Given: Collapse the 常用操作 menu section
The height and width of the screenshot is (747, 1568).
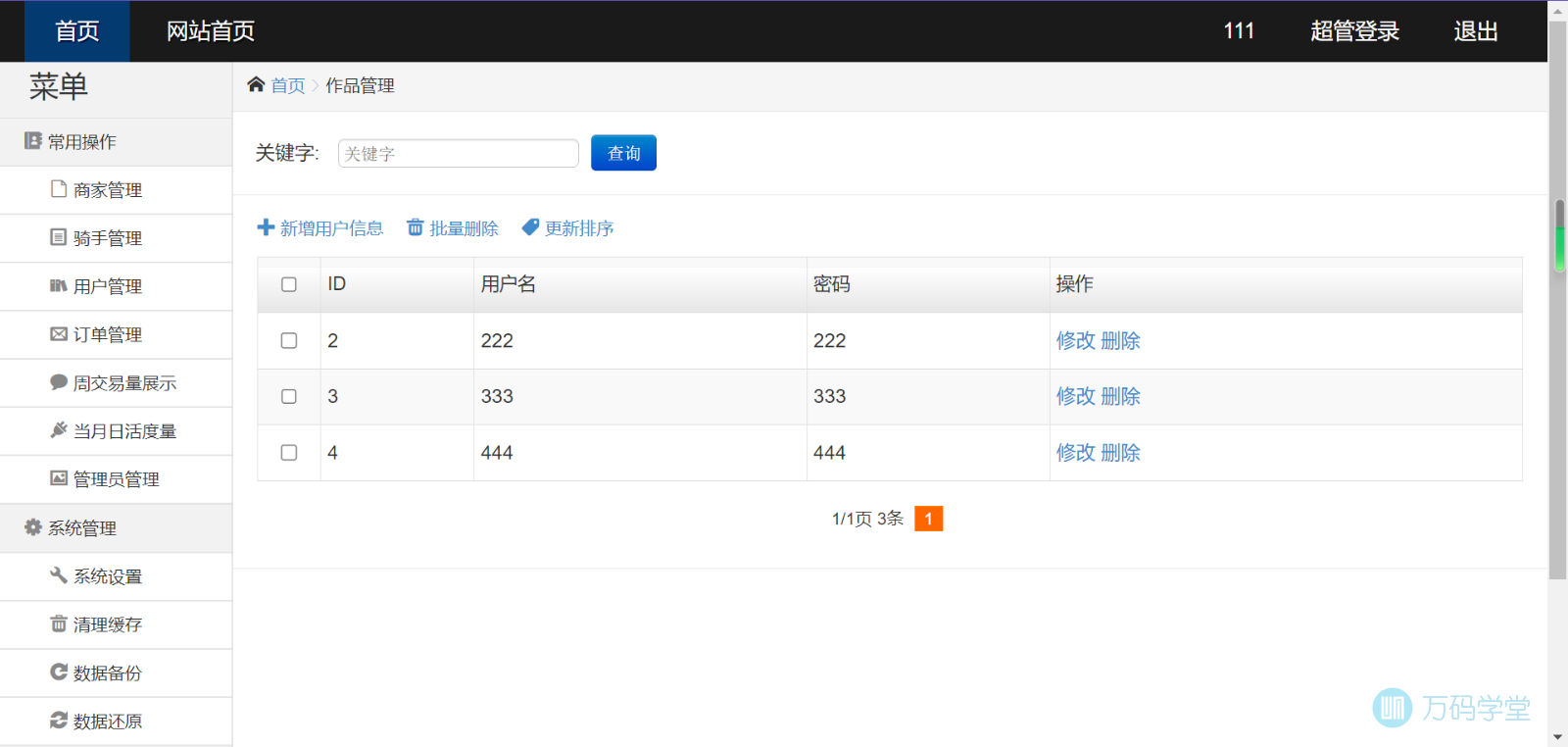Looking at the screenshot, I should click(116, 142).
